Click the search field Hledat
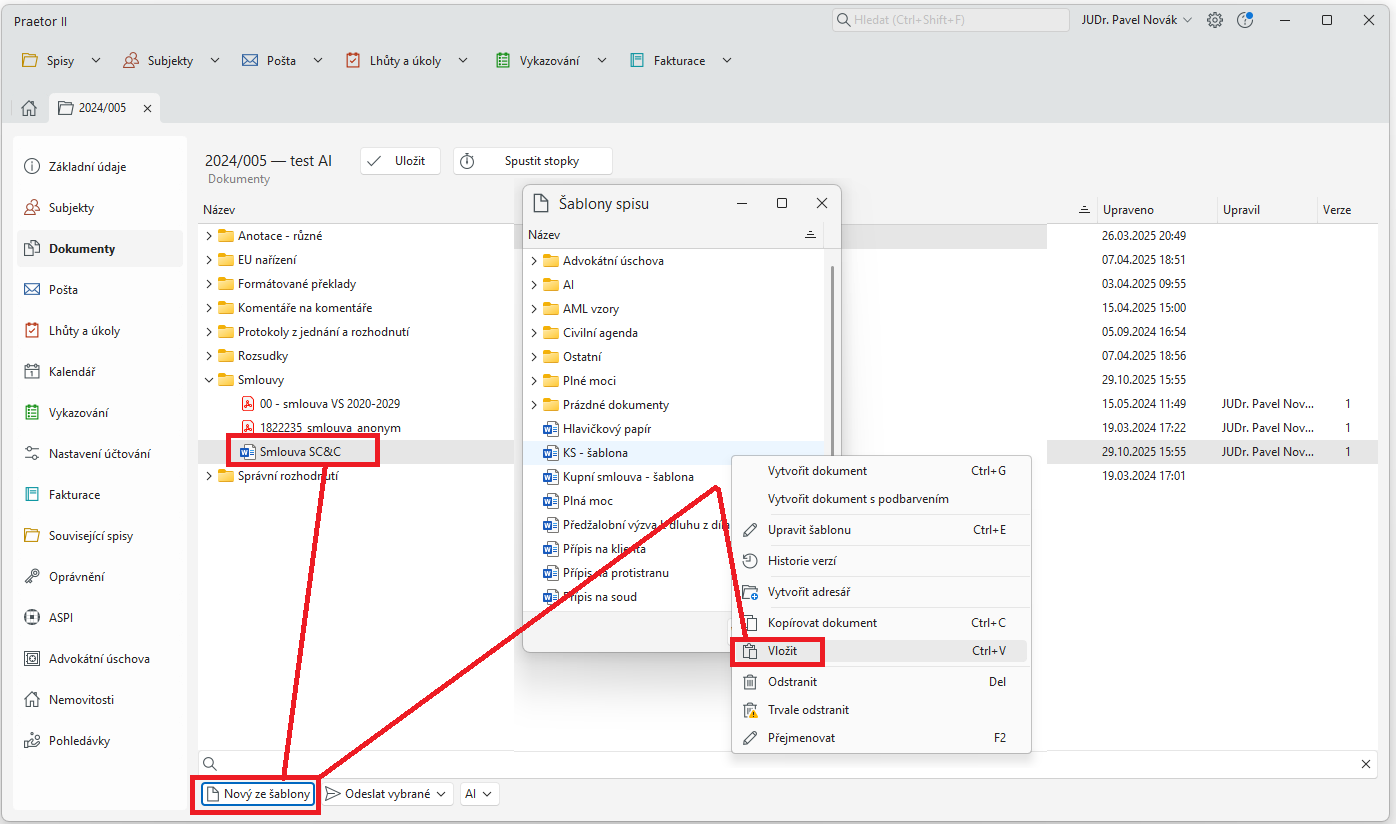This screenshot has width=1396, height=824. (950, 20)
